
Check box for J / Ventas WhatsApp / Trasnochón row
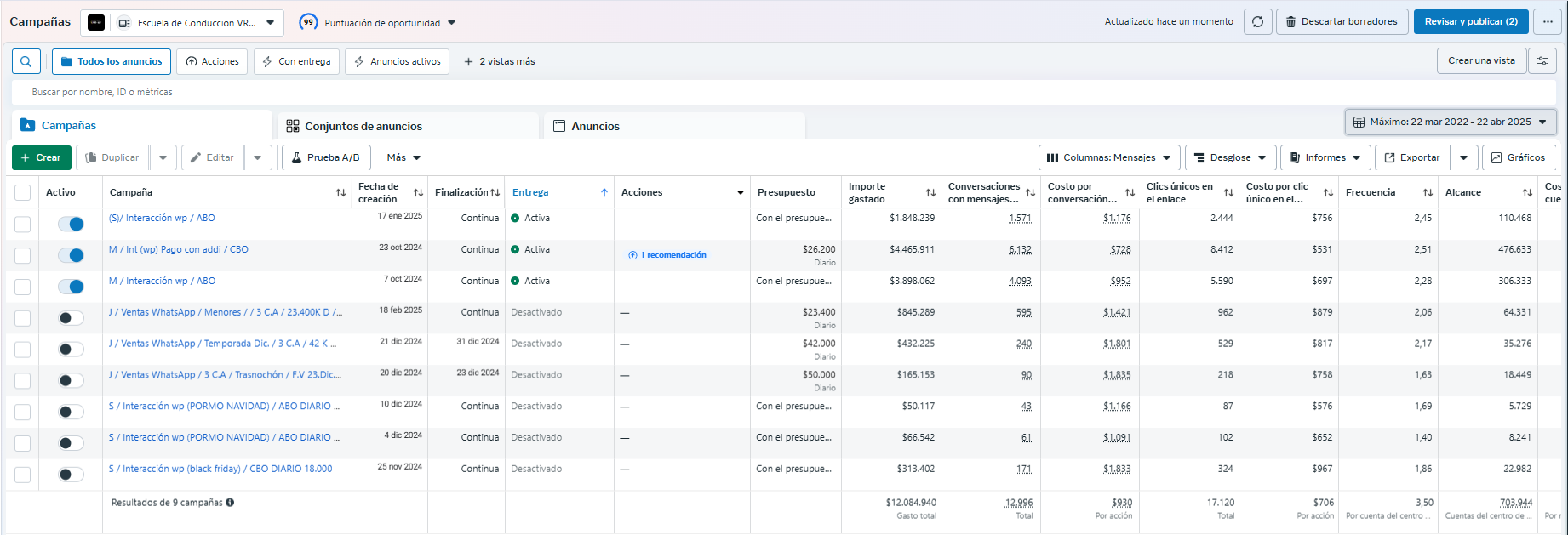(23, 381)
